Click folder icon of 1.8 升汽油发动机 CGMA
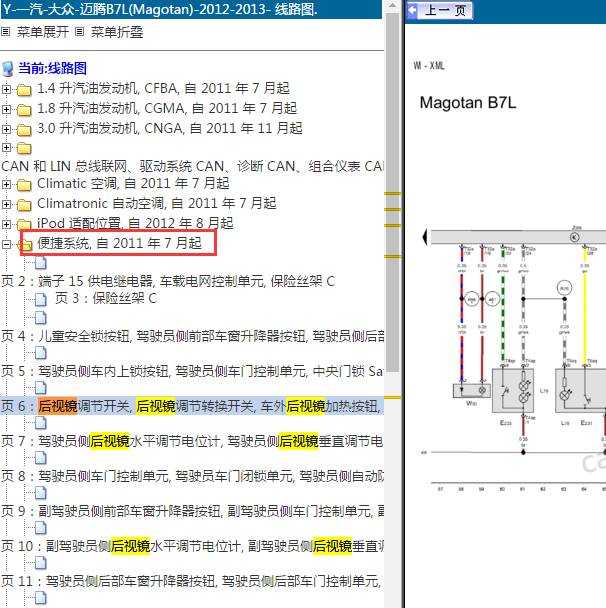The height and width of the screenshot is (608, 606). 24,110
